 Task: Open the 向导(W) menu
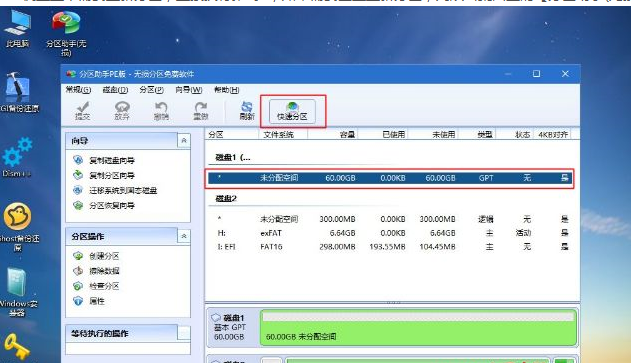point(189,90)
